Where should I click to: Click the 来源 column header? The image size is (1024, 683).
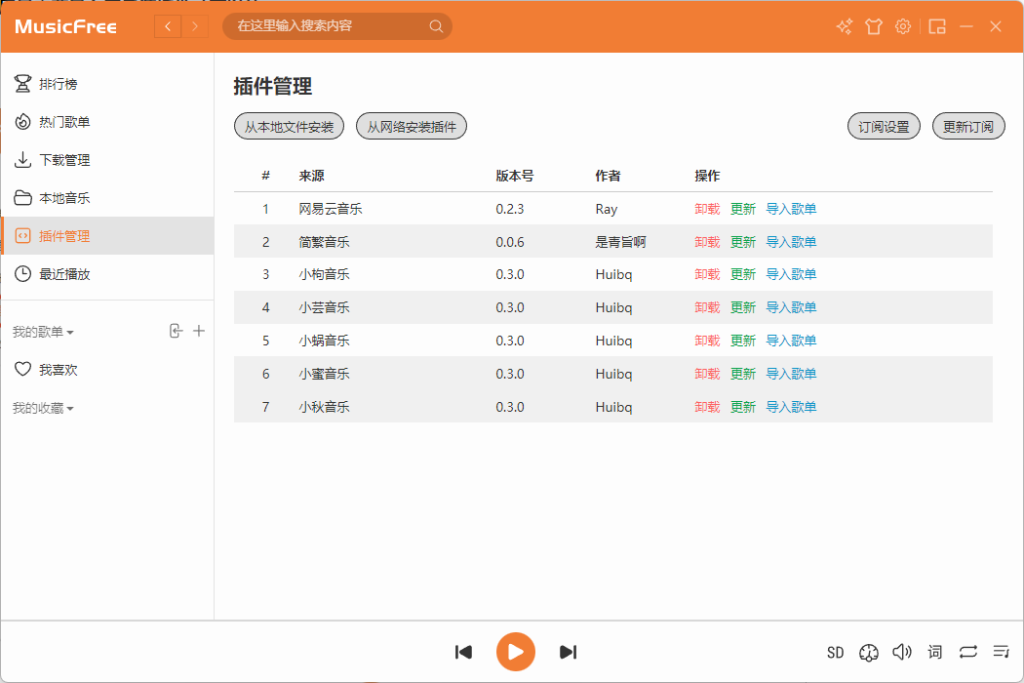pos(312,176)
